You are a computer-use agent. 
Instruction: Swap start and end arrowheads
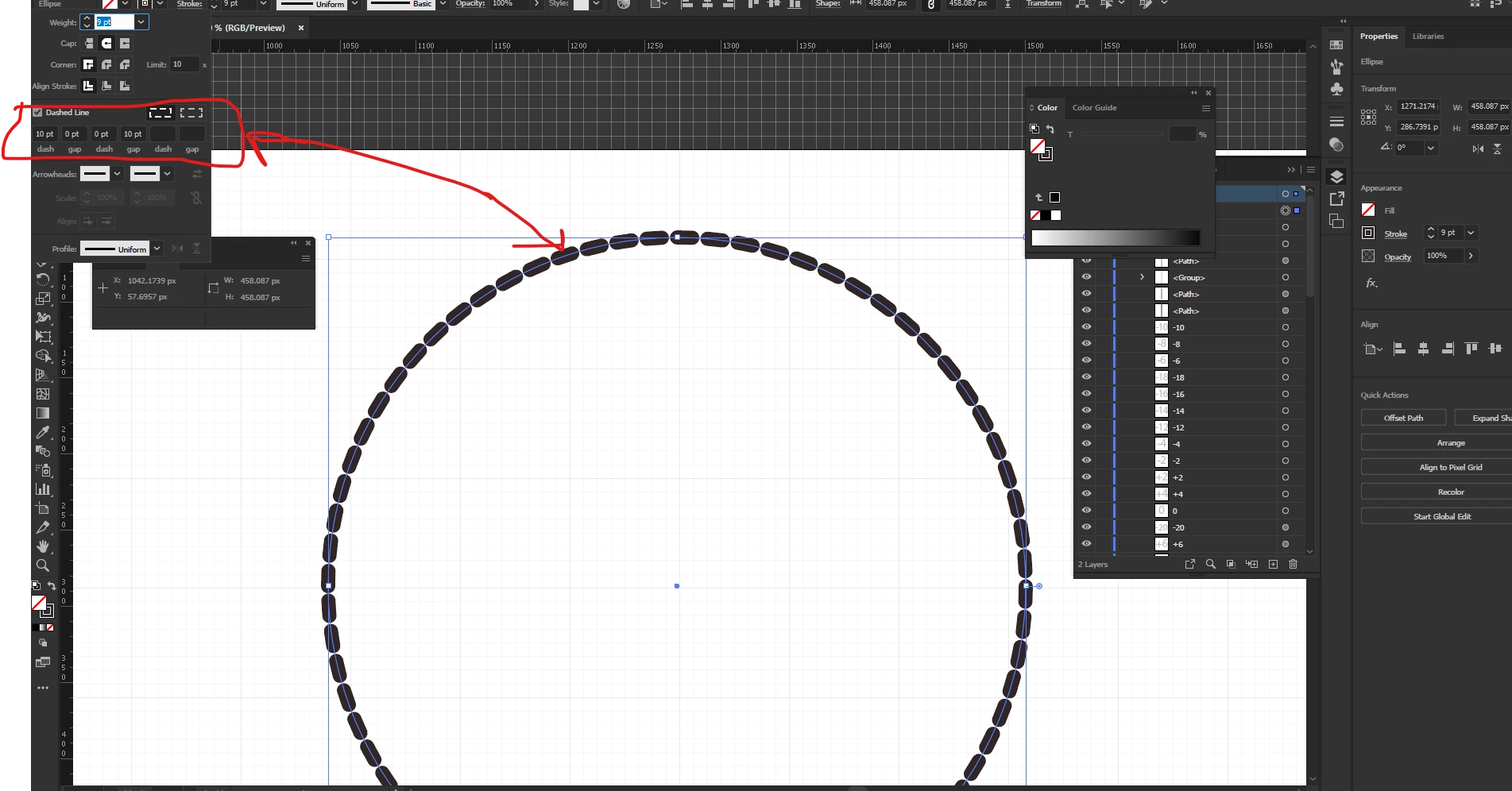click(197, 174)
